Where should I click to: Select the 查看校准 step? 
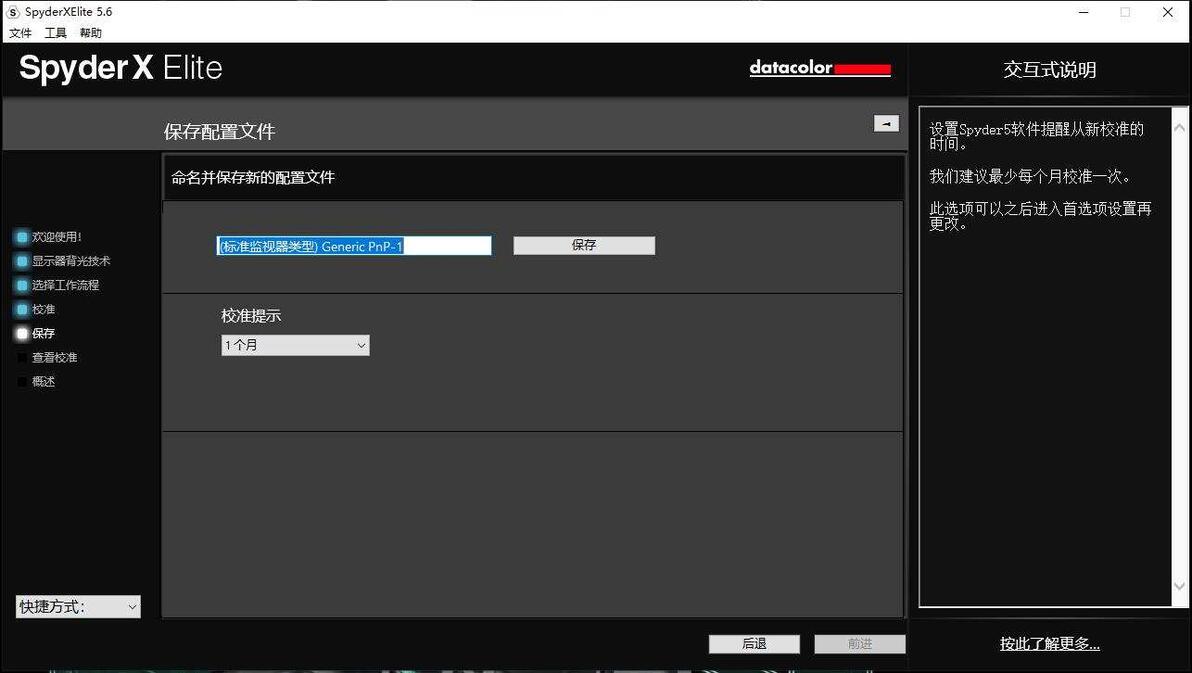tap(47, 357)
